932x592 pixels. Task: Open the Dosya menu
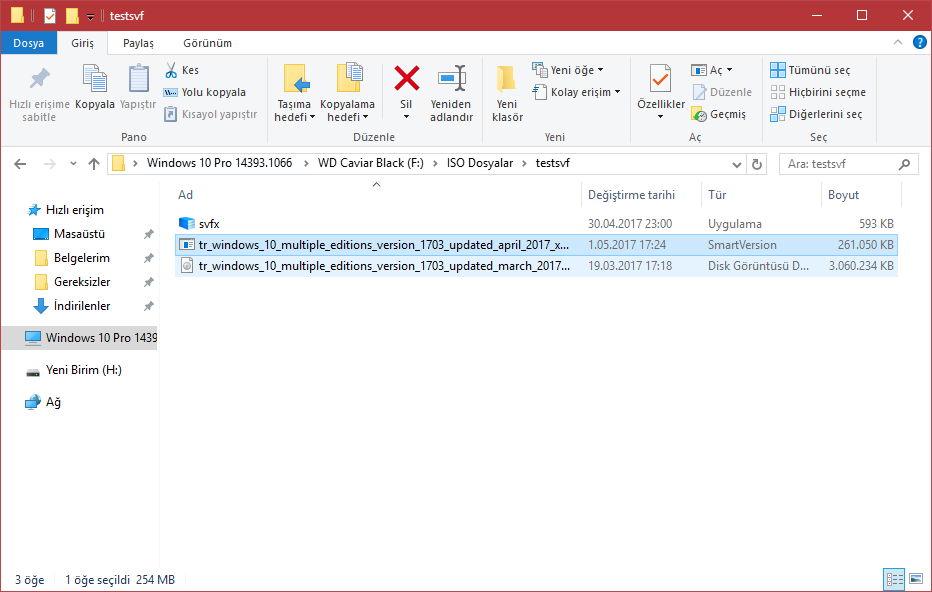tap(29, 43)
